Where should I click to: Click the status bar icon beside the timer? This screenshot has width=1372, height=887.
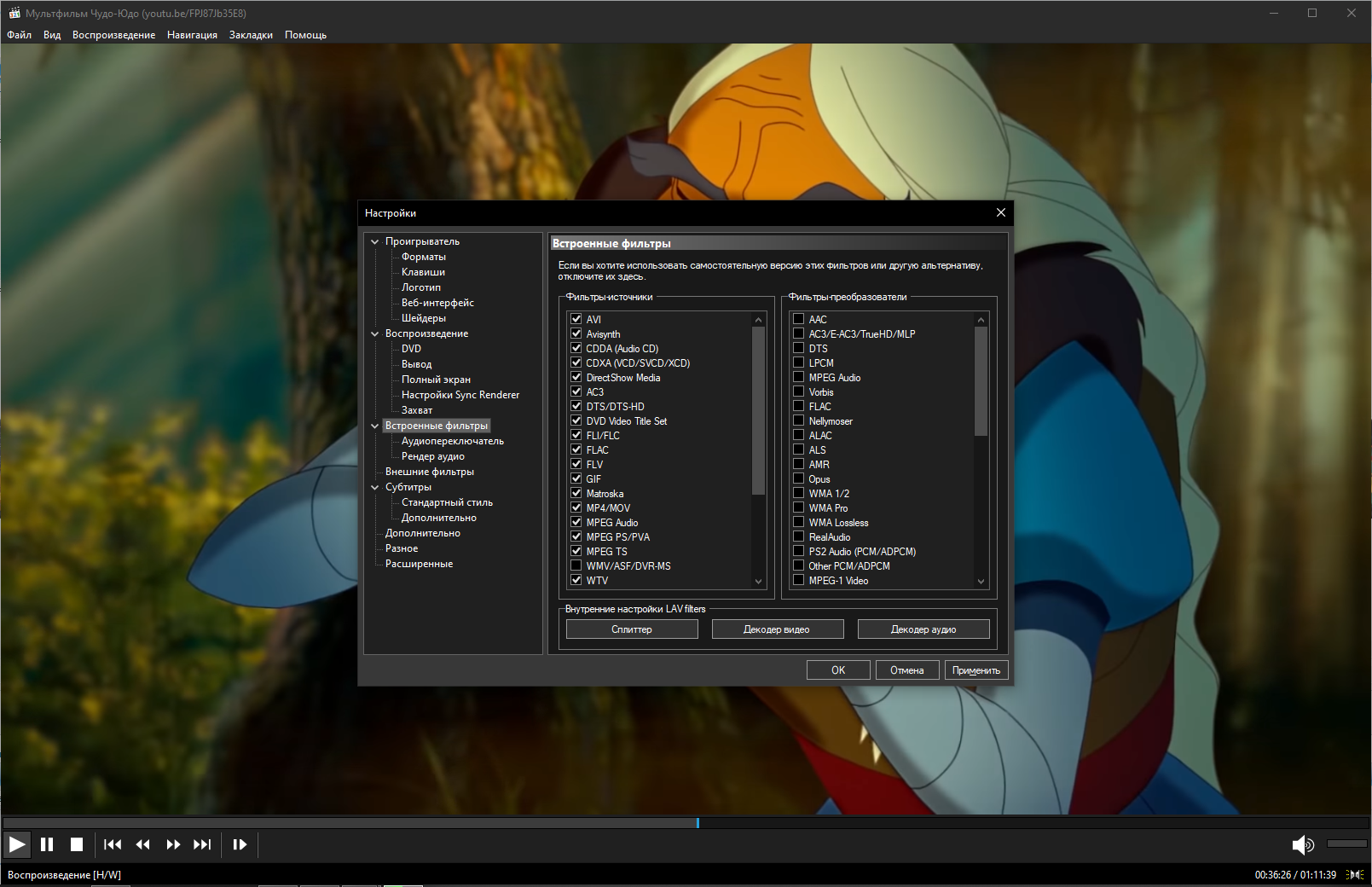point(1355,874)
